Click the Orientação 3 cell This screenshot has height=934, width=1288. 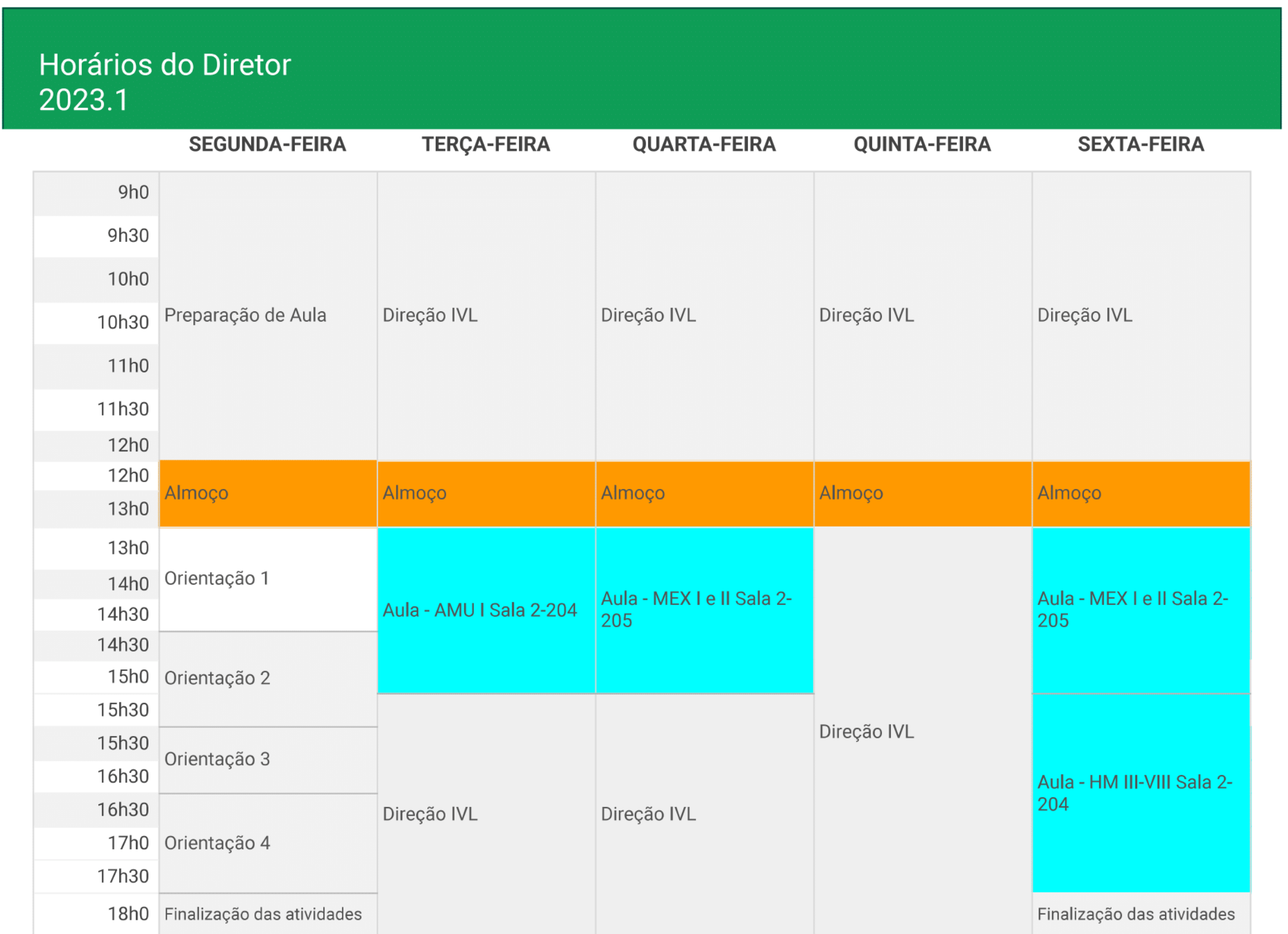click(267, 759)
